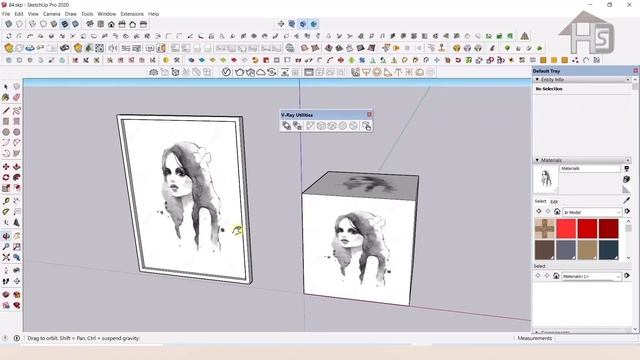Choose the Follow Me tool
The height and width of the screenshot is (360, 640).
point(16,177)
